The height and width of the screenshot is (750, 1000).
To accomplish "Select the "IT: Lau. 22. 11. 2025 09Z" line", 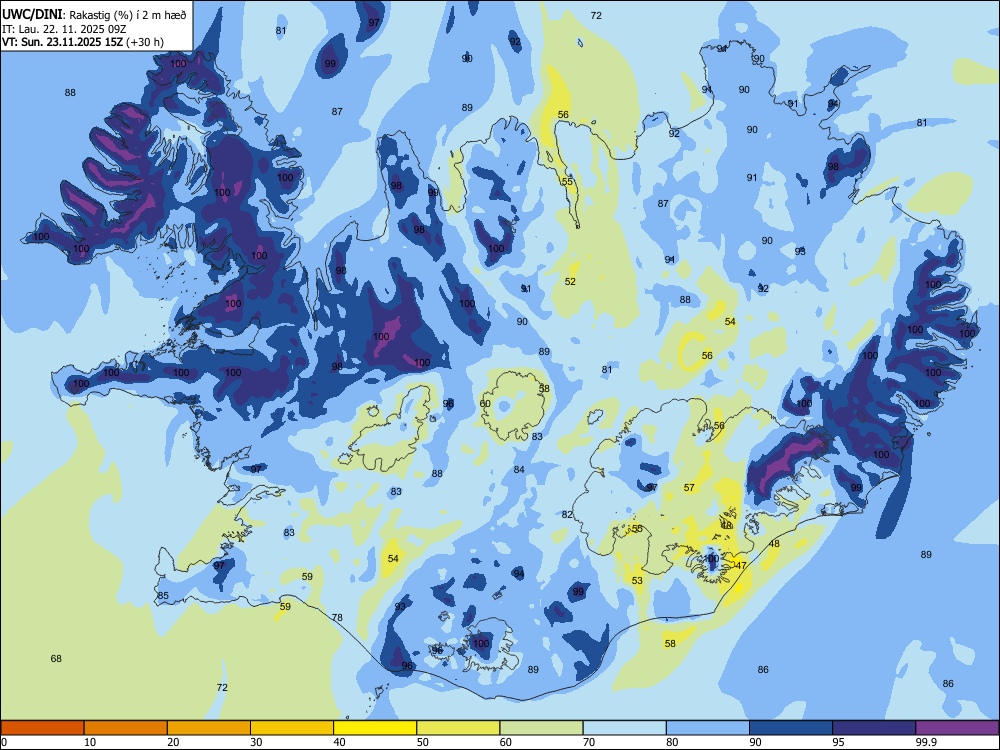I will tap(64, 29).
